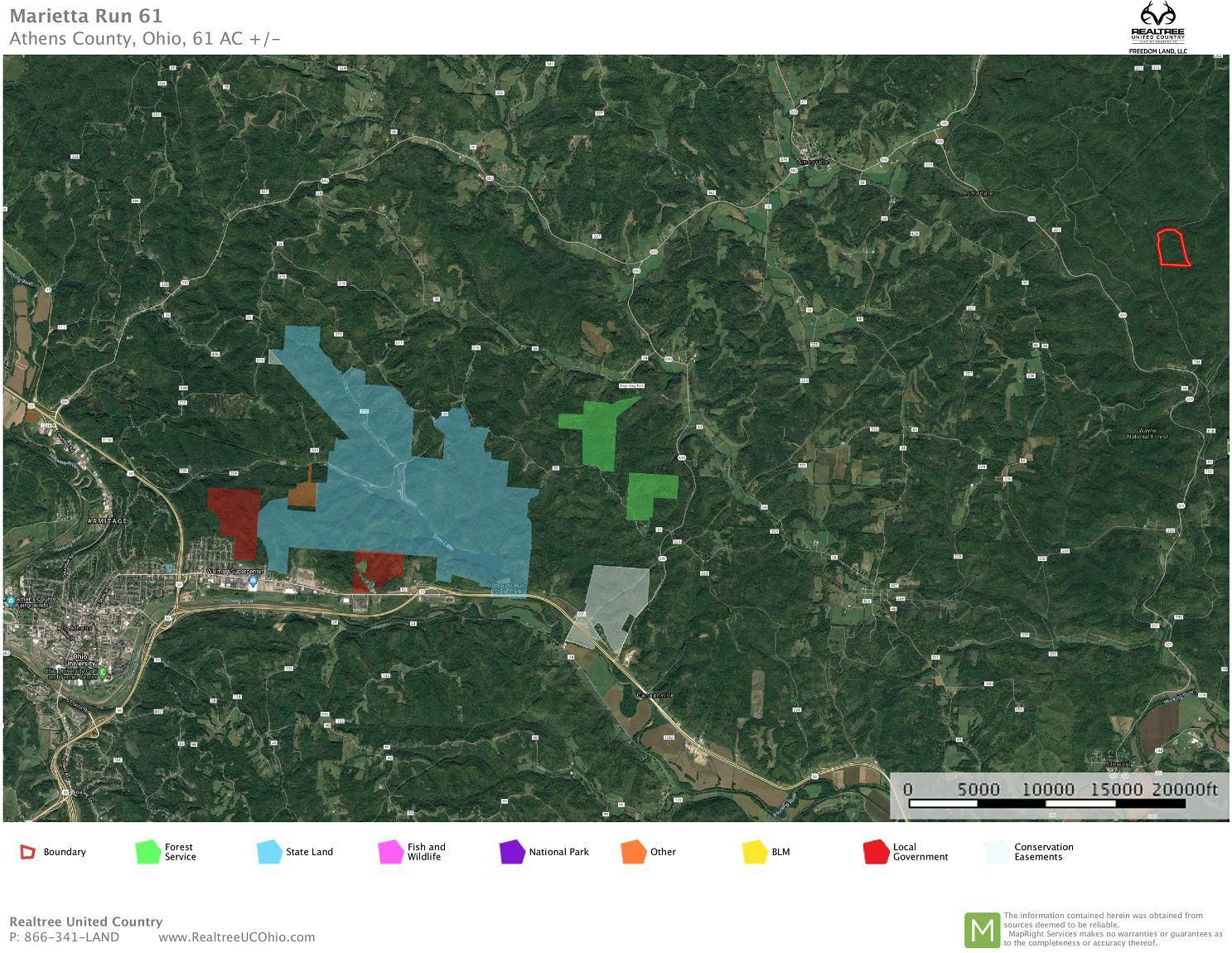1232x953 pixels.
Task: Click the green Forest Service legend icon
Action: coord(147,852)
